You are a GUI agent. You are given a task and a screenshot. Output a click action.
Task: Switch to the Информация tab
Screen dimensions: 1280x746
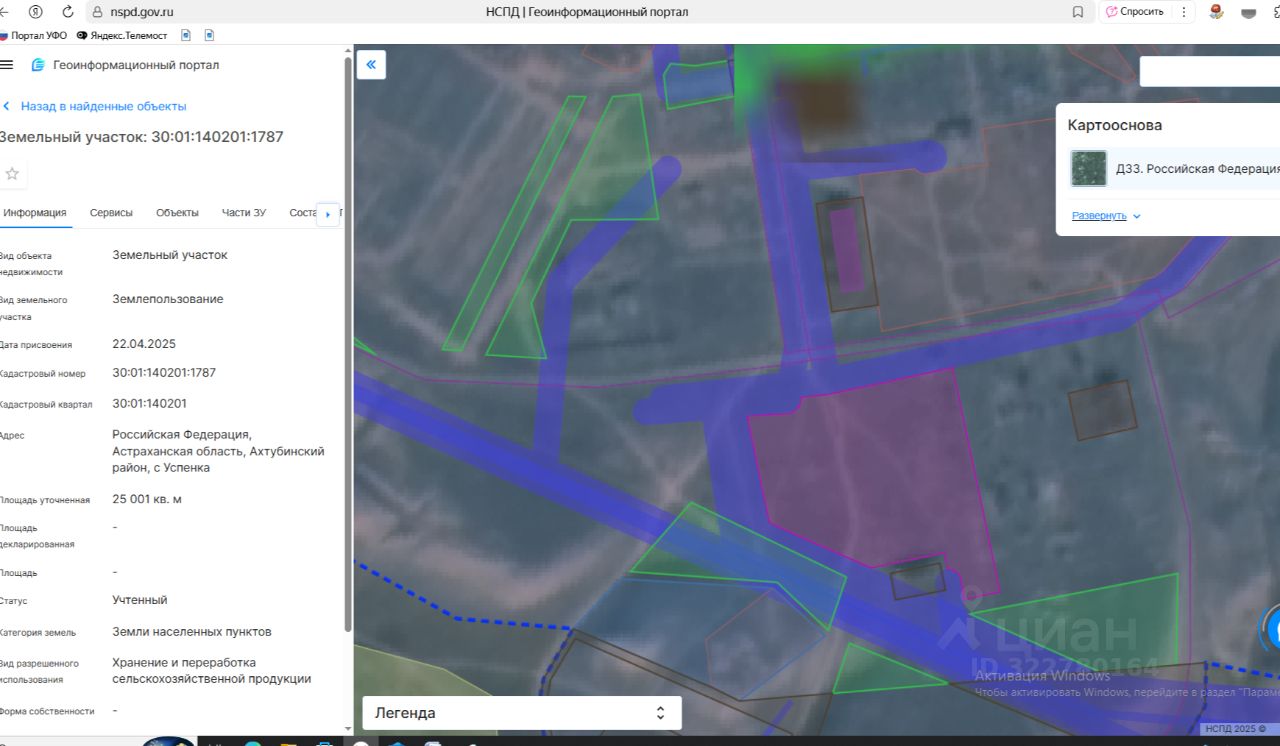[x=34, y=213]
